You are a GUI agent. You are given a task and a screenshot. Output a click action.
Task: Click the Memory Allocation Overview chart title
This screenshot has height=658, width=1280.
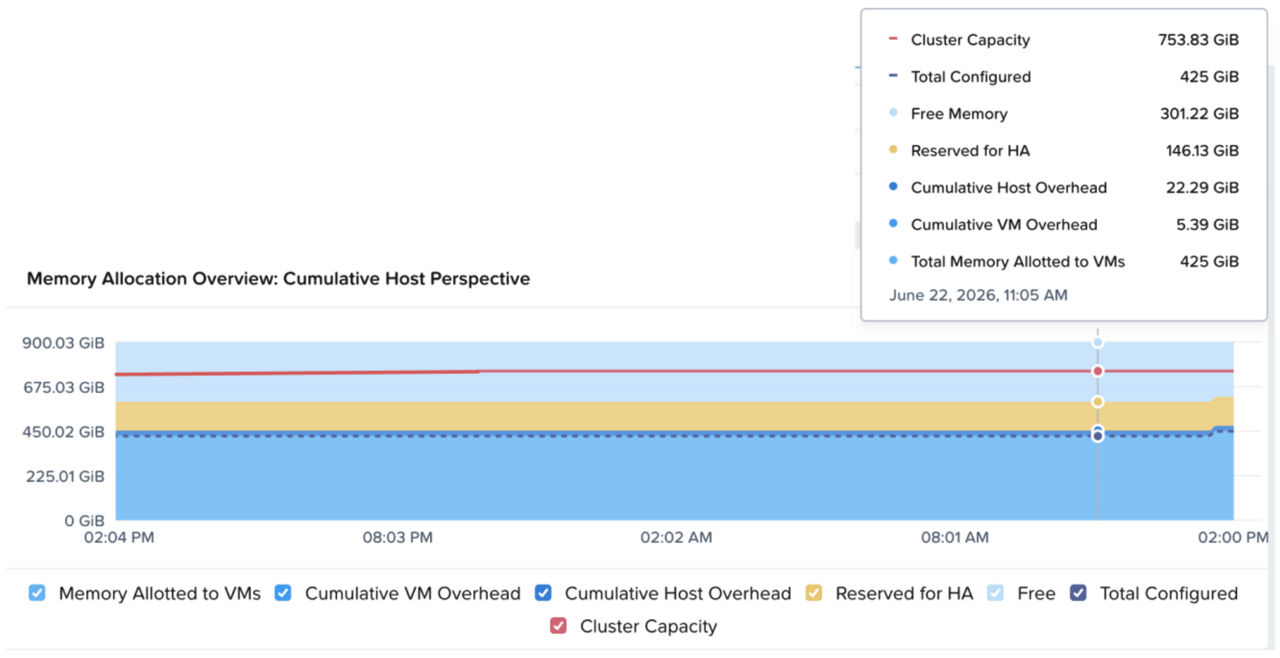click(x=278, y=279)
